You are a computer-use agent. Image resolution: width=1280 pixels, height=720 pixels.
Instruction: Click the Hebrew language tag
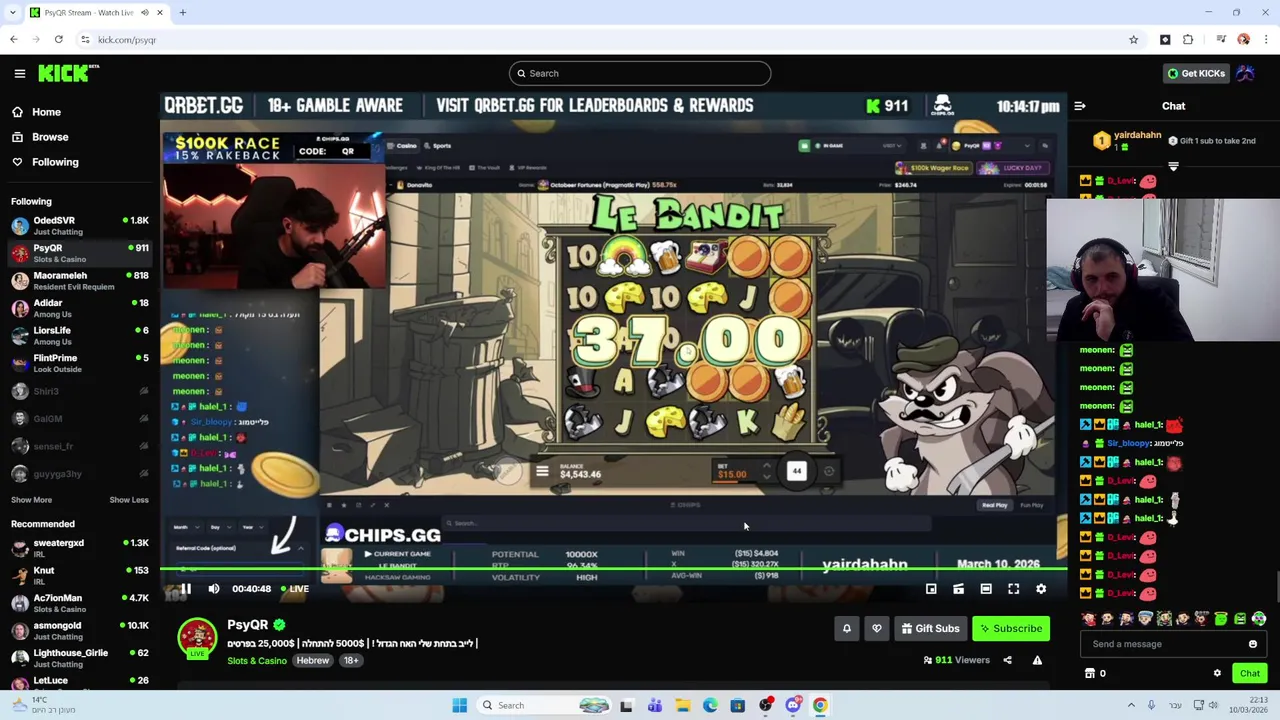tap(313, 661)
